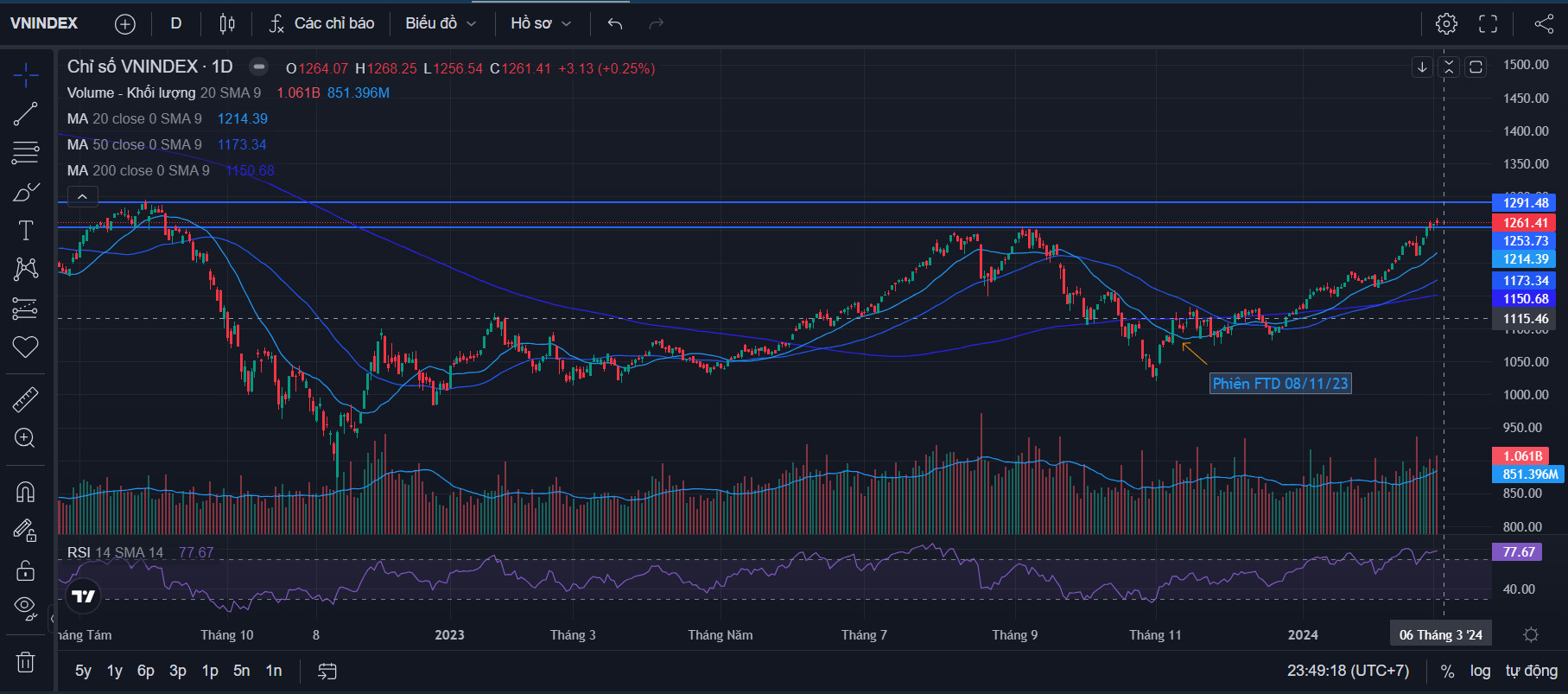Toggle logarithmic scale with log button
1568x694 pixels.
tap(1480, 671)
